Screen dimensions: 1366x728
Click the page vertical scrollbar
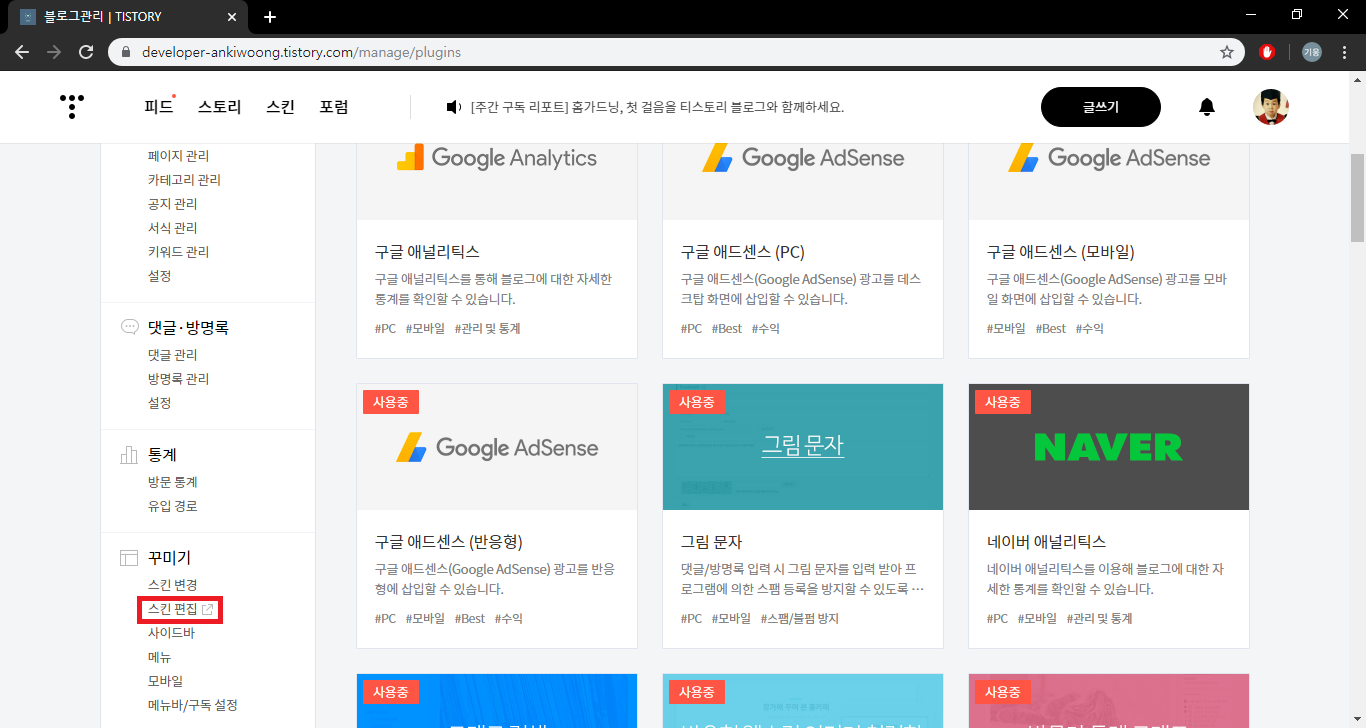(x=1357, y=198)
